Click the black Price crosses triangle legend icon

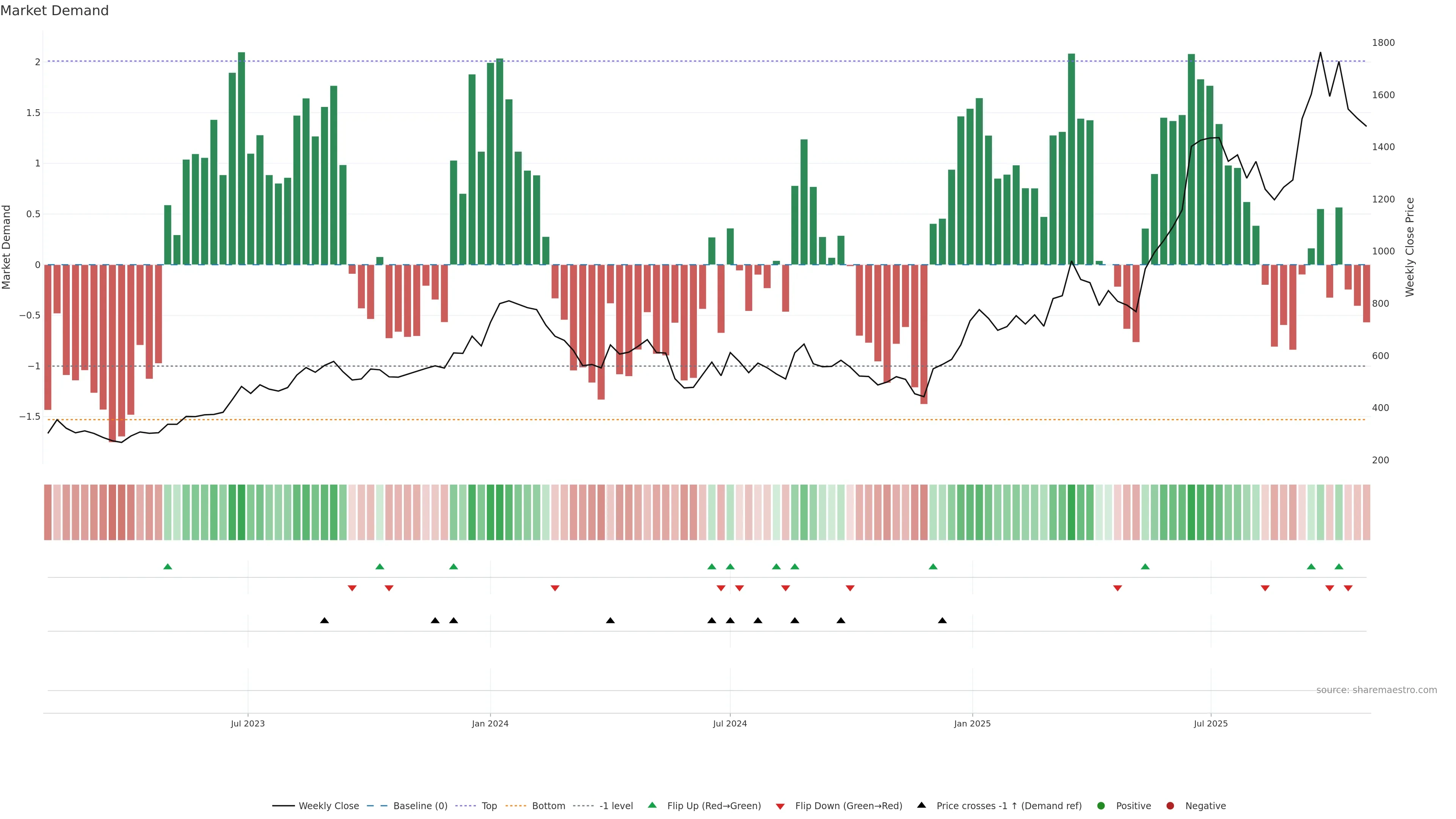(x=921, y=805)
